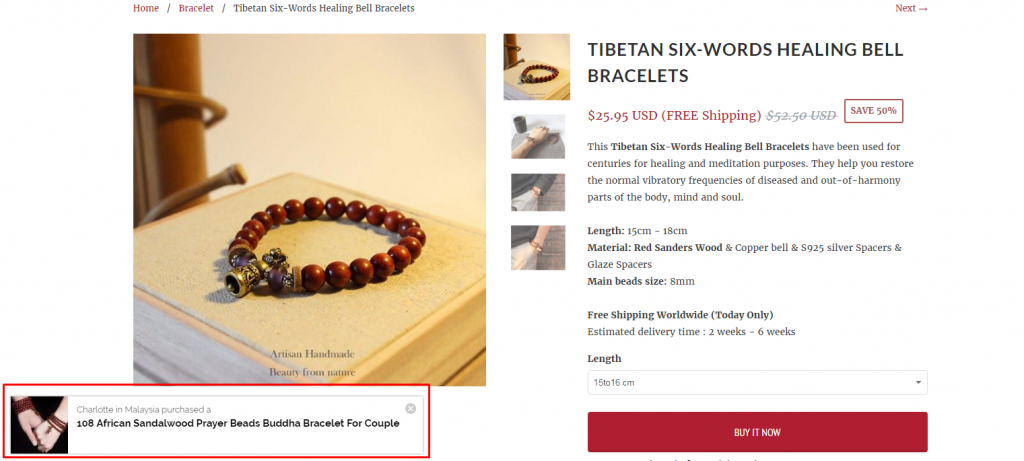
Task: Click the crossed-out $52.50 USD price
Action: (801, 116)
